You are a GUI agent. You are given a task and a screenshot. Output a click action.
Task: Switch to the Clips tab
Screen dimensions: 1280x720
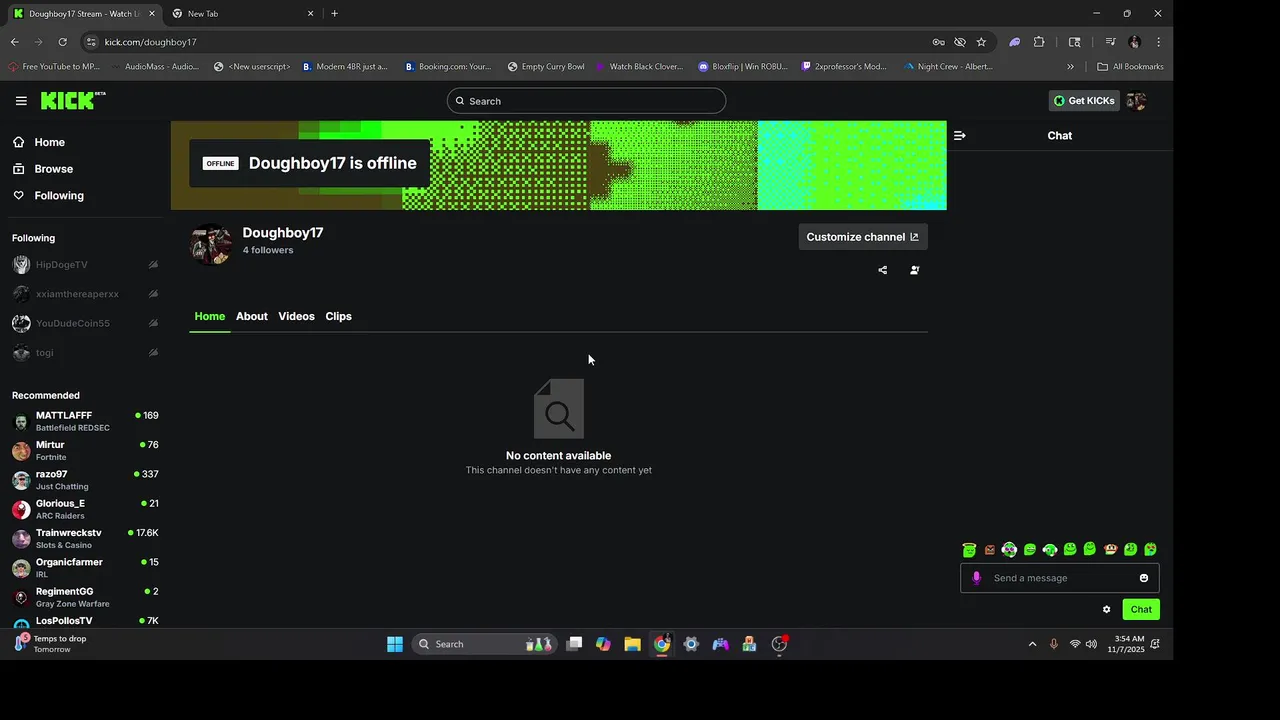click(x=338, y=316)
